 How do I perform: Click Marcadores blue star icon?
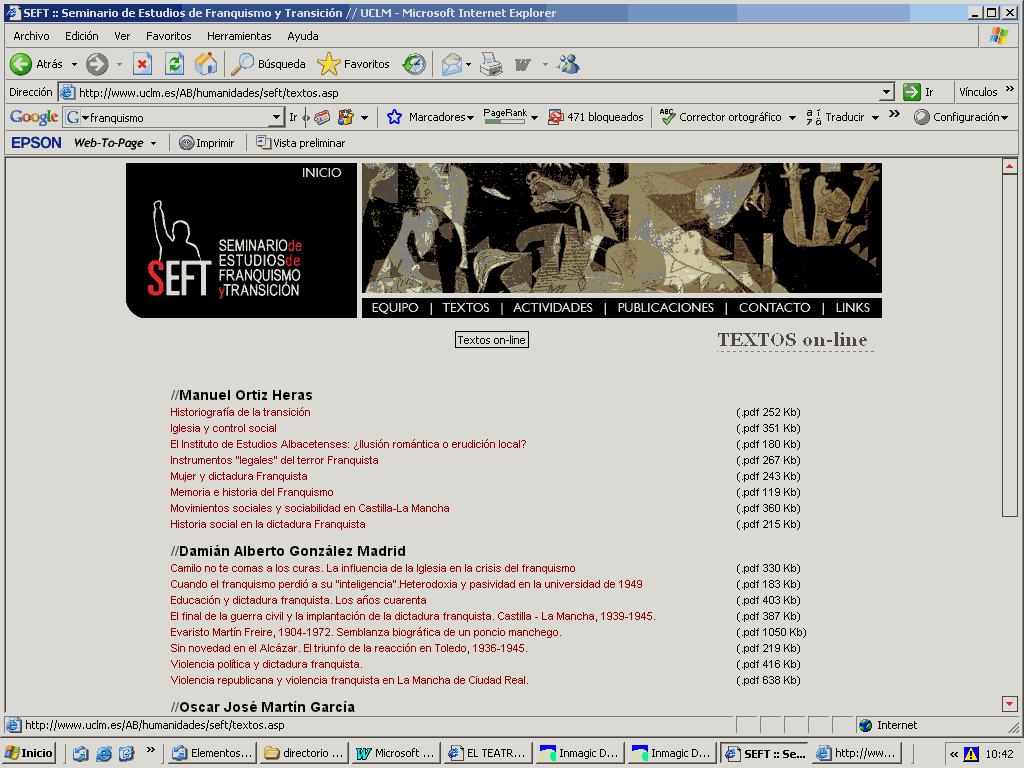[394, 117]
